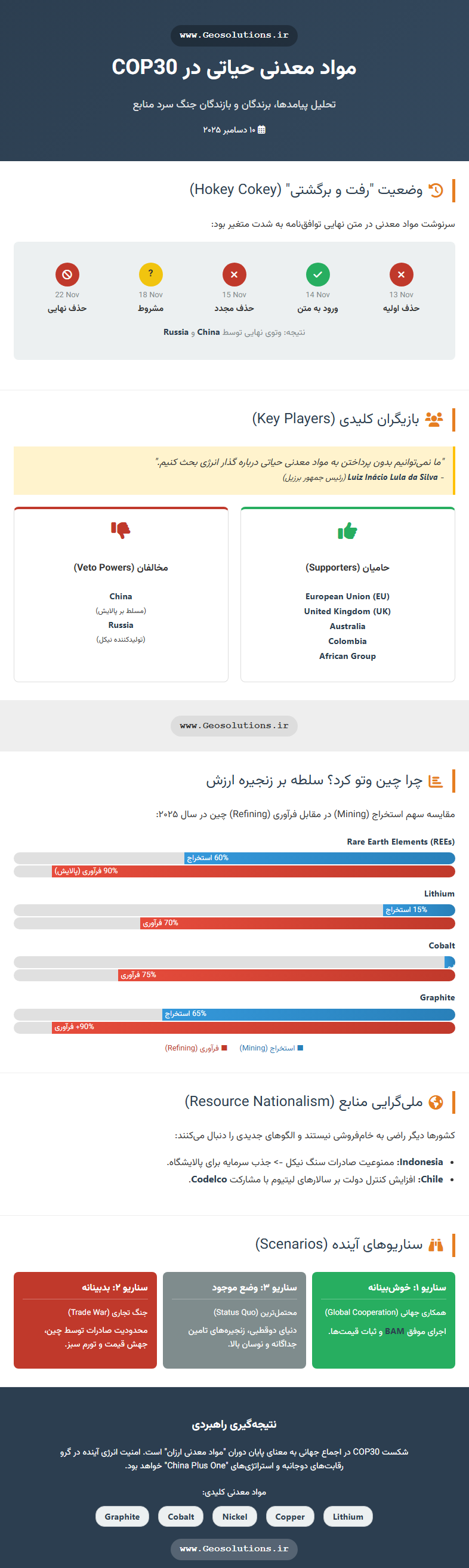Screen dimensions: 469x1568
Task: Click the calendar icon next to the date
Action: (261, 130)
